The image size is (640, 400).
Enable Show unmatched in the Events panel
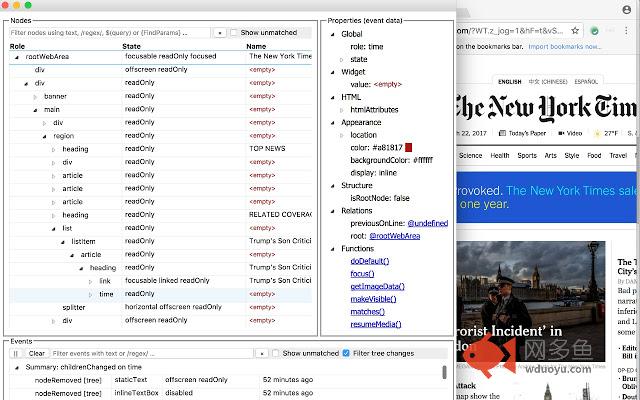pyautogui.click(x=277, y=353)
